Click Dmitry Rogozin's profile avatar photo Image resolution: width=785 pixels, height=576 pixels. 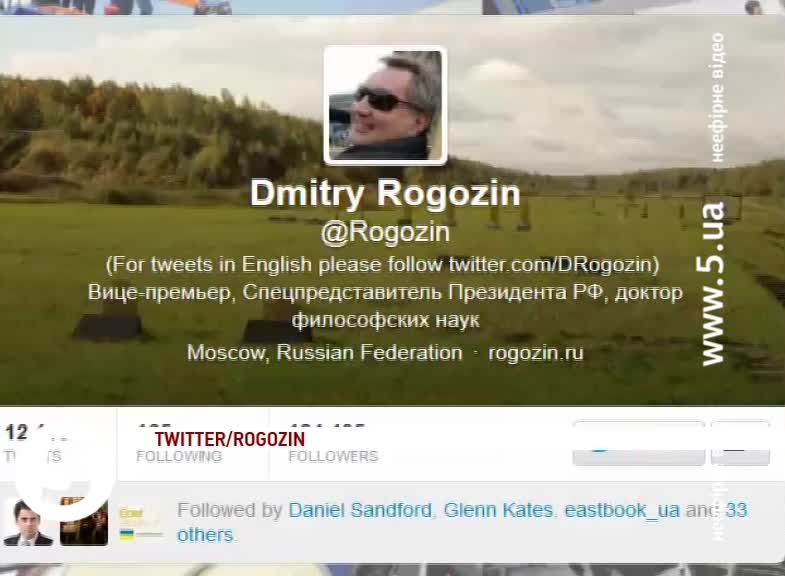385,105
